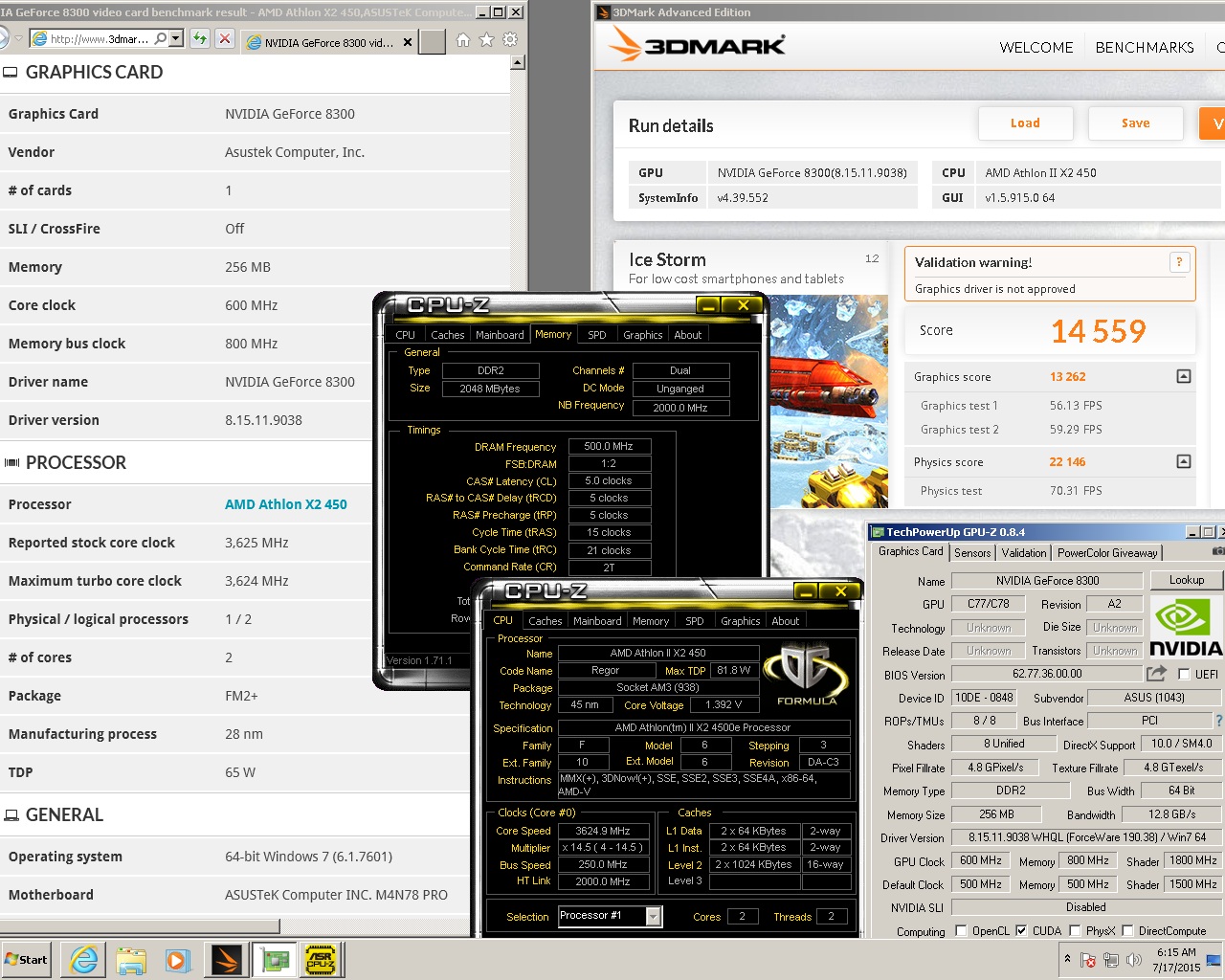Select SPD tab in CPU-Z Memory window
The width and height of the screenshot is (1225, 980).
[x=596, y=335]
